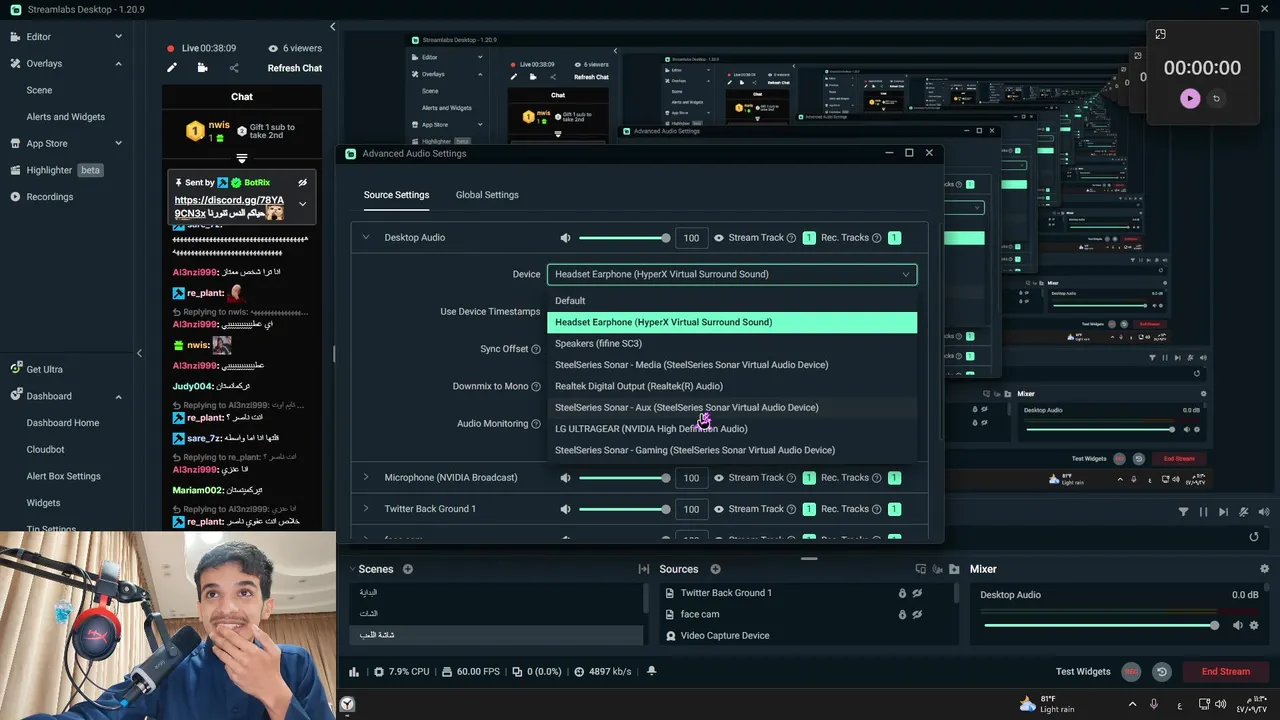Choose LG ULTRAGEAR NVIDIA audio device
The image size is (1280, 720).
click(732, 429)
